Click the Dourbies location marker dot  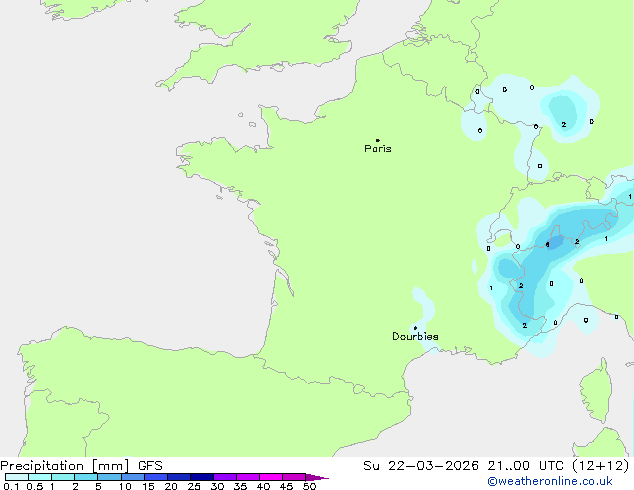coord(415,328)
